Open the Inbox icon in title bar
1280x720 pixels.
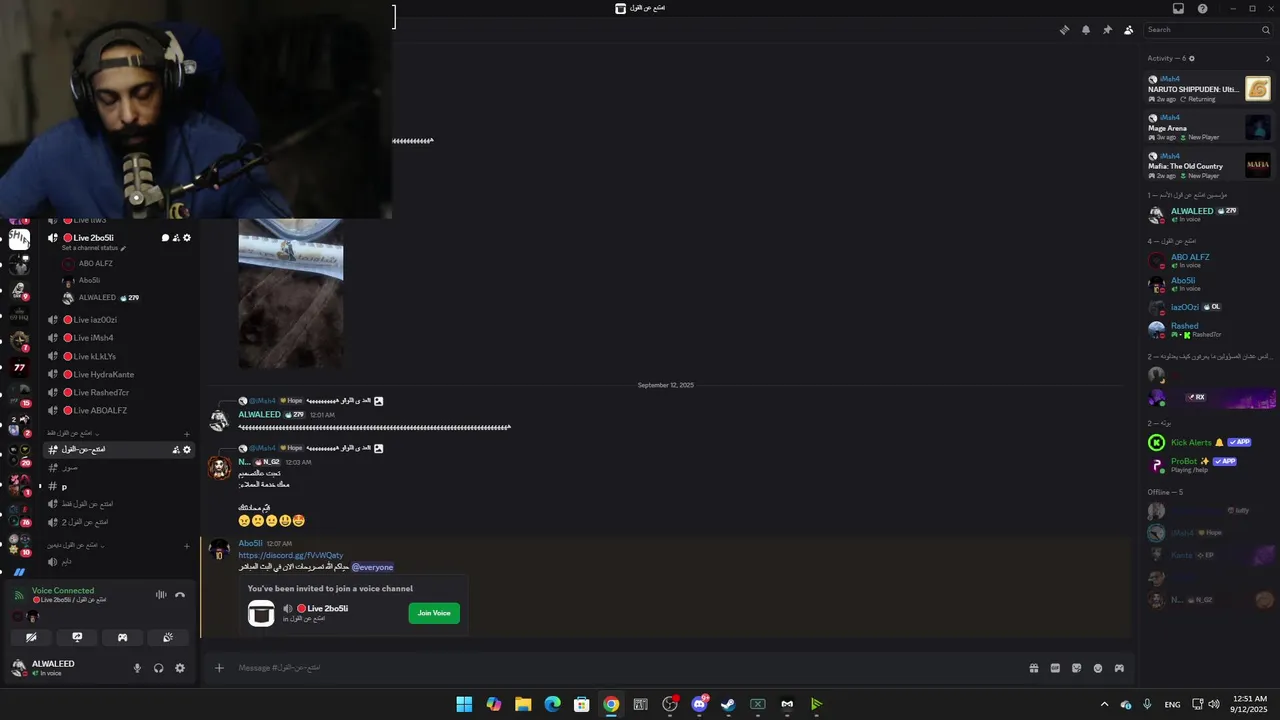[1178, 9]
